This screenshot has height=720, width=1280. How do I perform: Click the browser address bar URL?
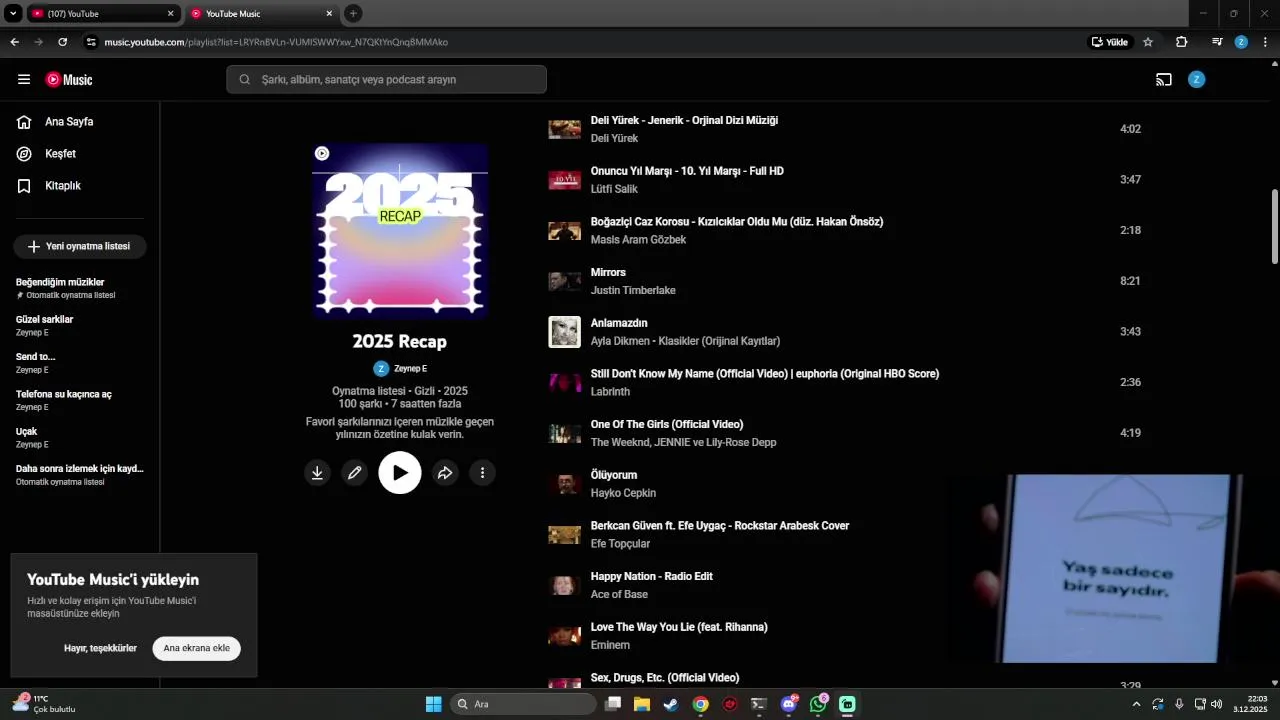[x=276, y=42]
